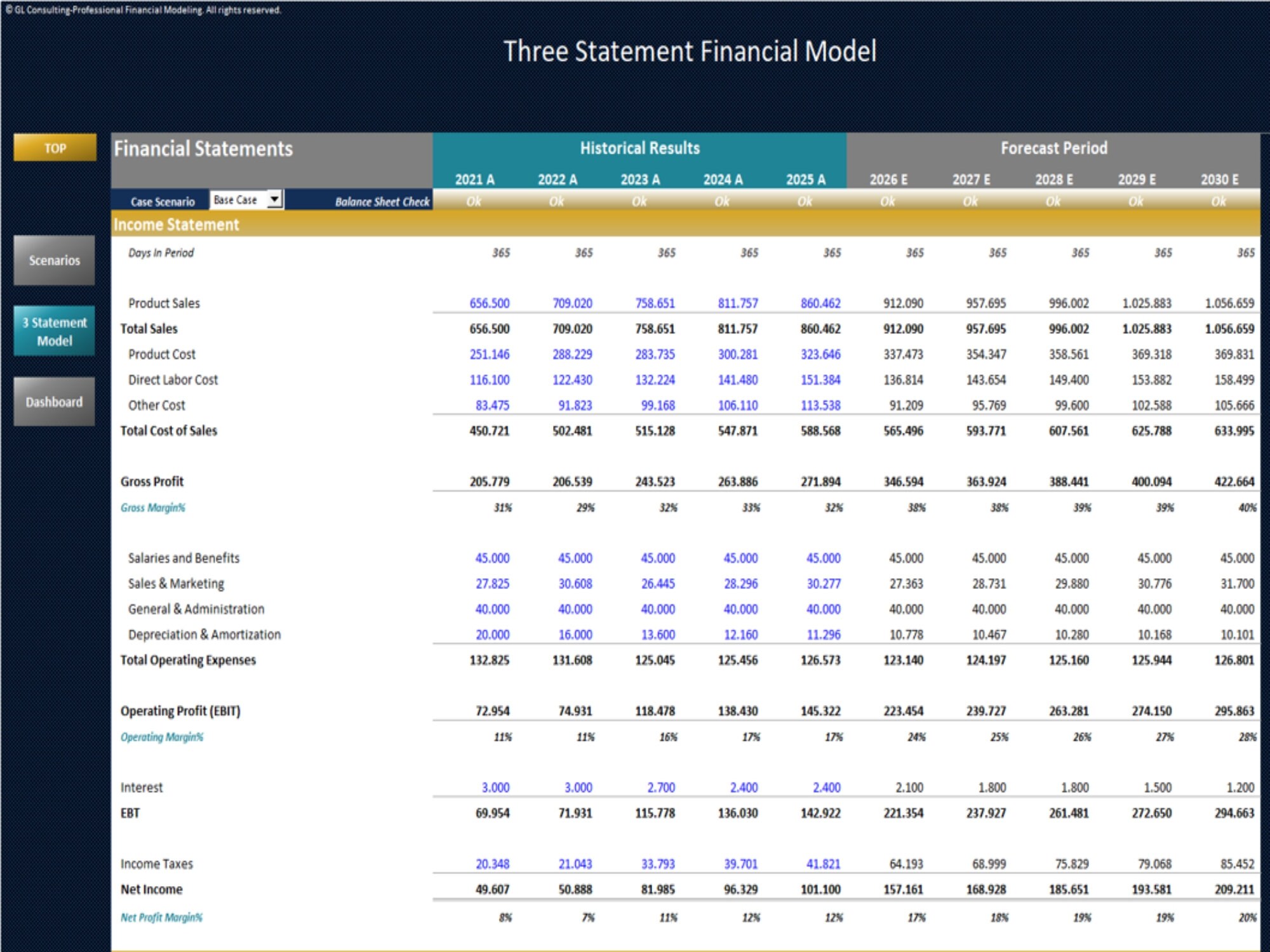
Task: Click the Depreciation & Amortization row label
Action: click(205, 634)
